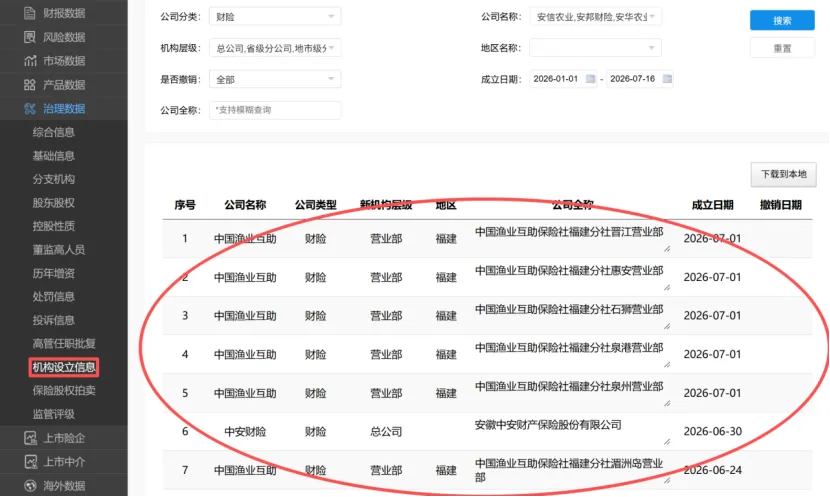The image size is (830, 497).
Task: Open the 公司名称 dropdown
Action: click(x=596, y=16)
